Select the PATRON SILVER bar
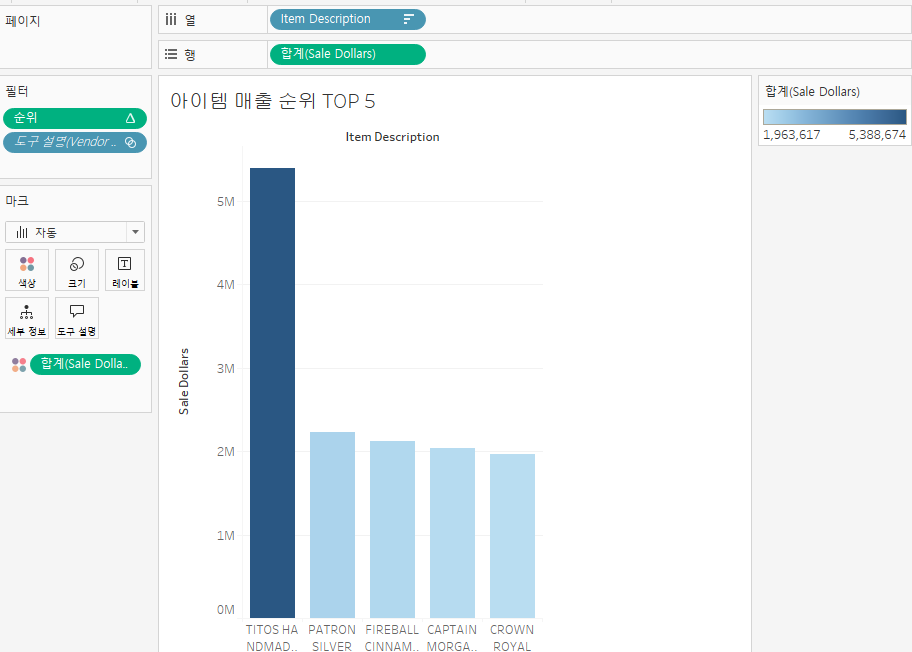 click(x=332, y=525)
